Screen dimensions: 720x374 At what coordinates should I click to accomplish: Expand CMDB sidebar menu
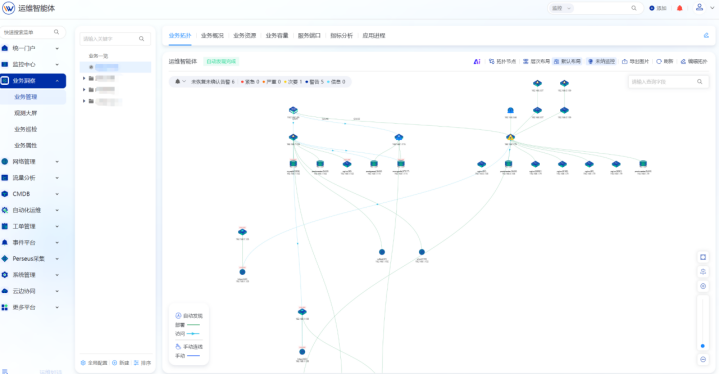[x=32, y=194]
